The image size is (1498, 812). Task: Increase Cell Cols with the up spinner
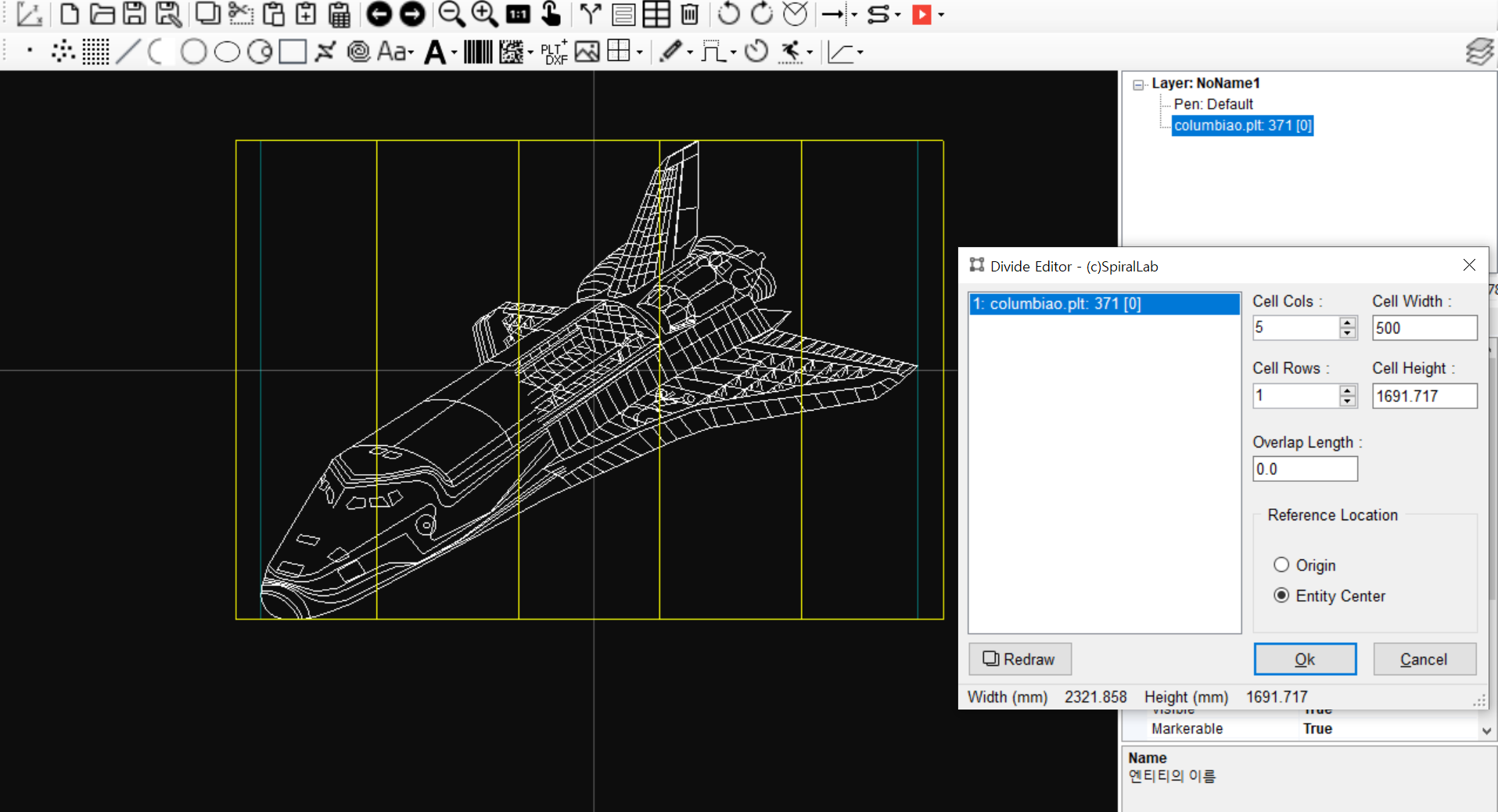(1347, 322)
